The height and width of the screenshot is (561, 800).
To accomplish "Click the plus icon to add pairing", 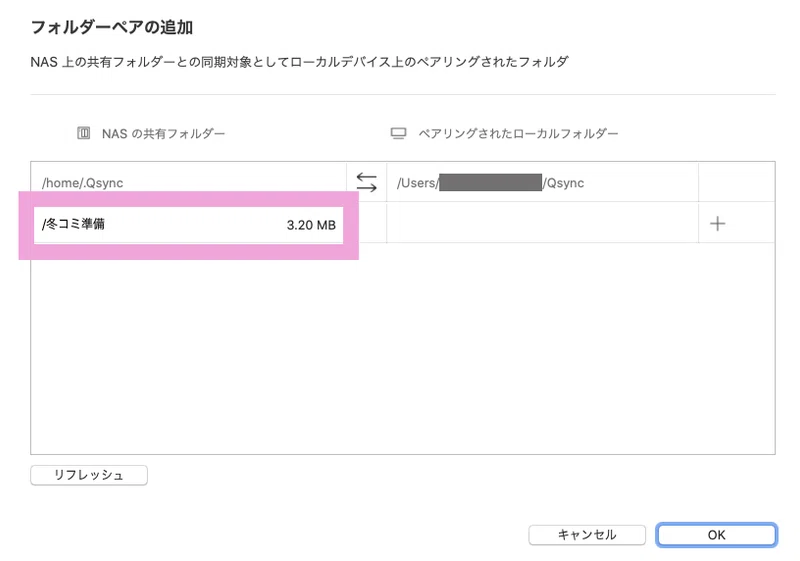I will pyautogui.click(x=717, y=223).
